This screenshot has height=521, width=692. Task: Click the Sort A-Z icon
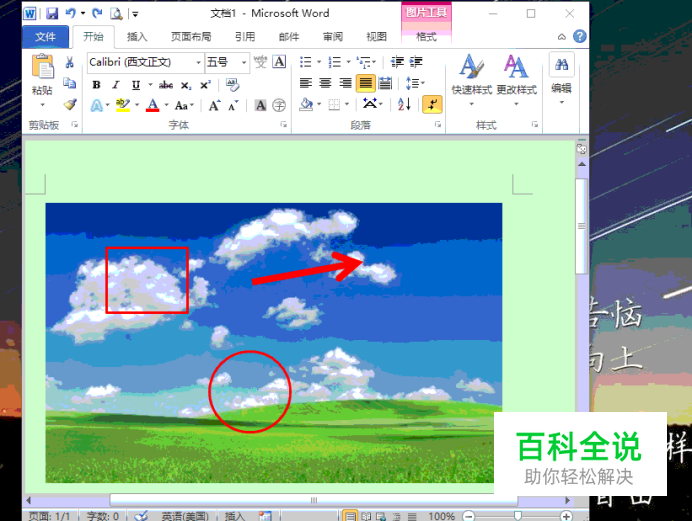click(404, 105)
